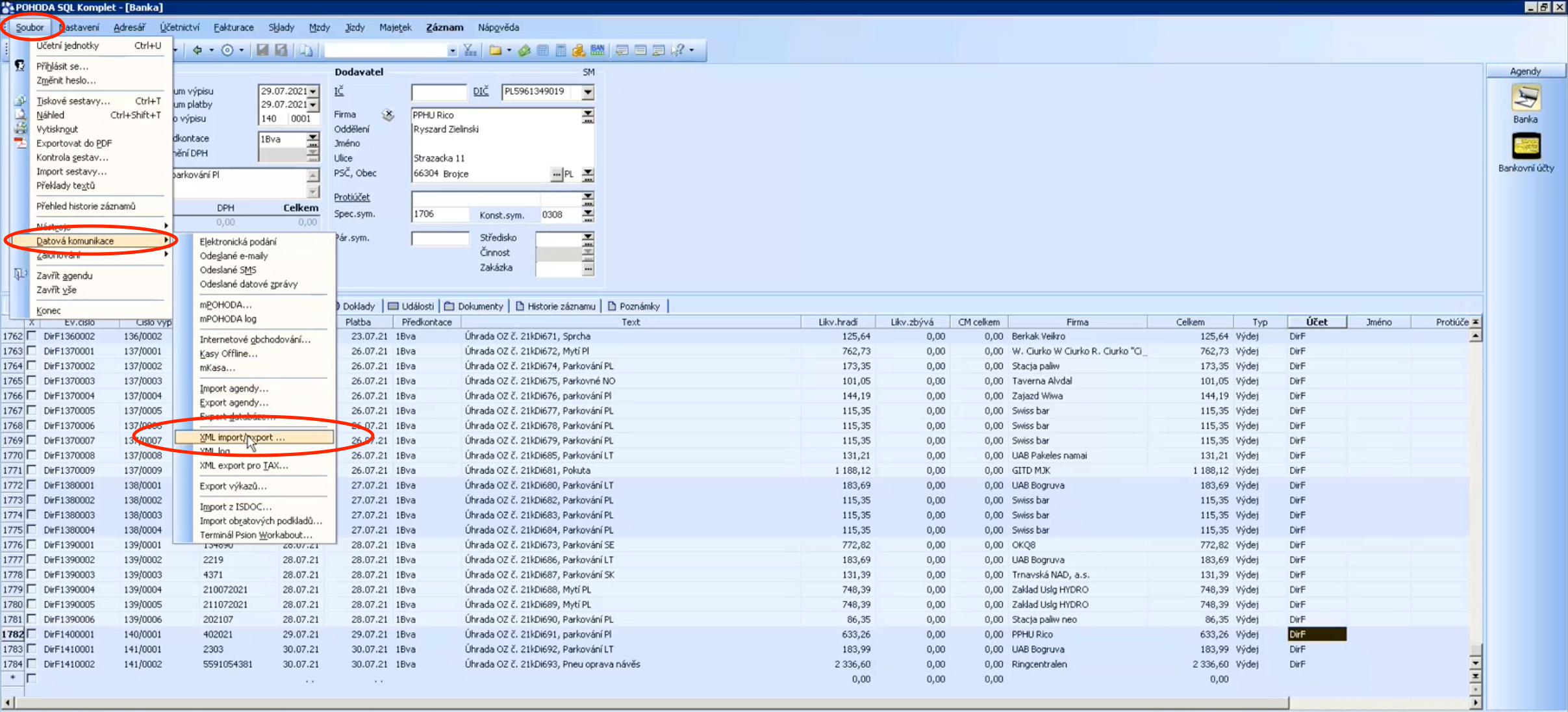The height and width of the screenshot is (712, 1568).
Task: Open the Datum platby date dropdown
Action: (x=314, y=105)
